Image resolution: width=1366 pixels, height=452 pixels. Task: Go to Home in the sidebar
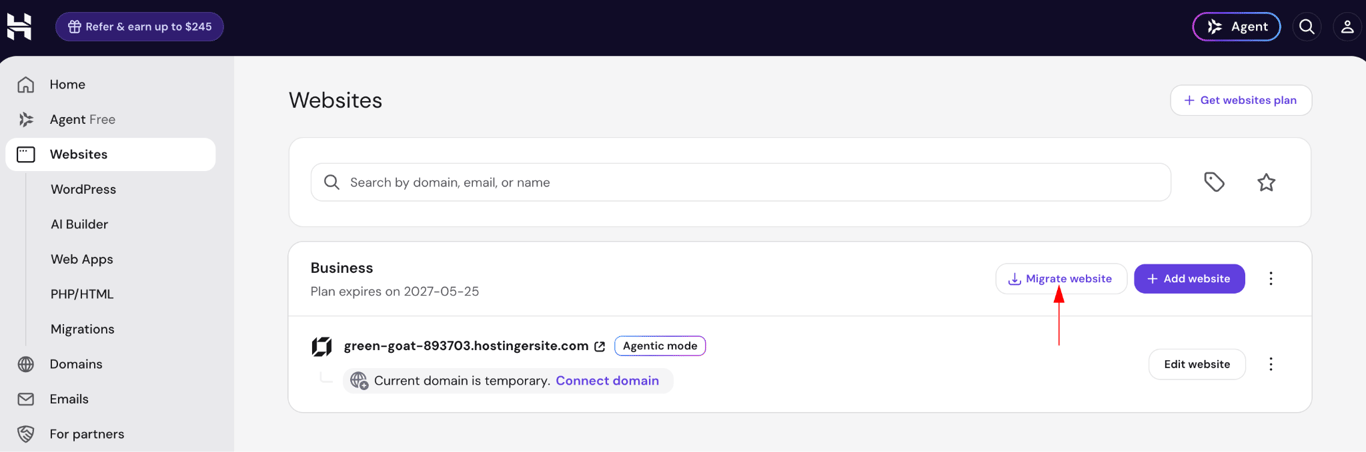point(110,85)
